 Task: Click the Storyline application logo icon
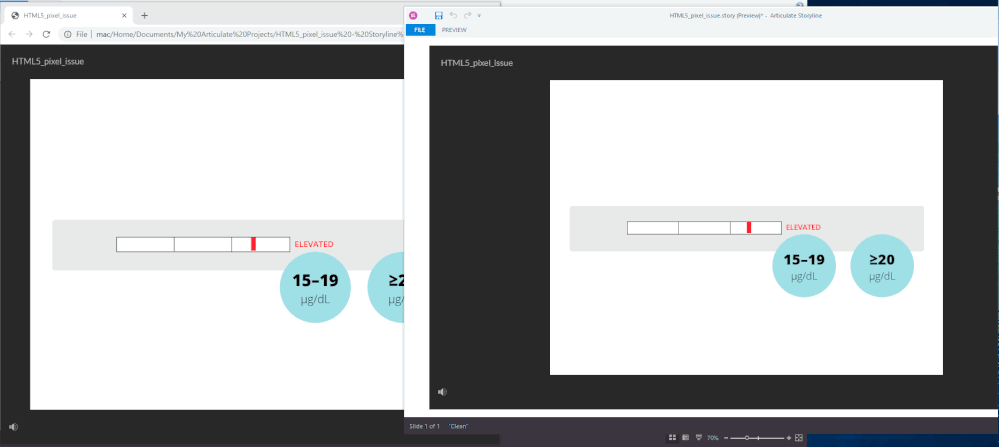pyautogui.click(x=413, y=15)
